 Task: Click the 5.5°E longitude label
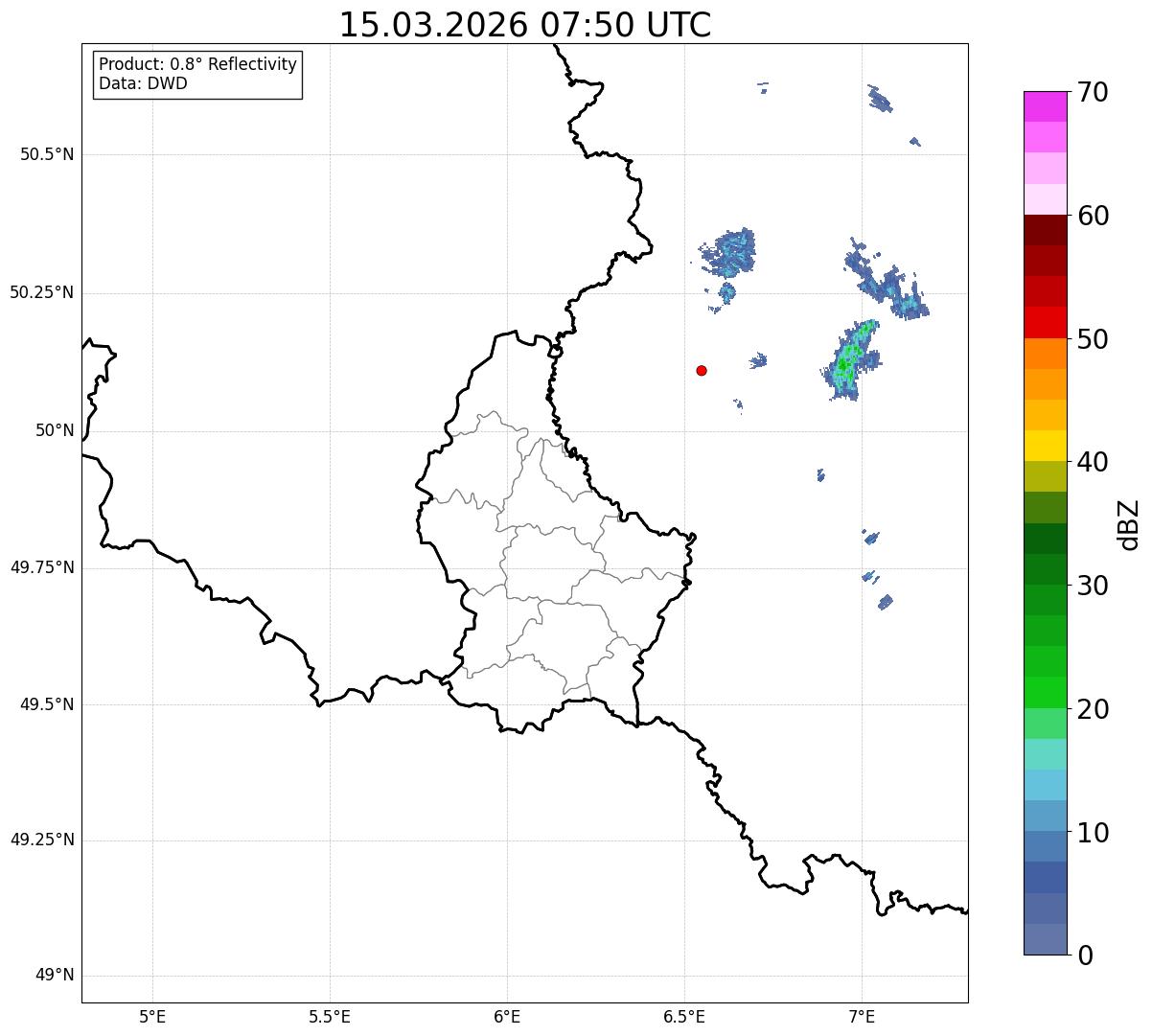(x=330, y=1016)
